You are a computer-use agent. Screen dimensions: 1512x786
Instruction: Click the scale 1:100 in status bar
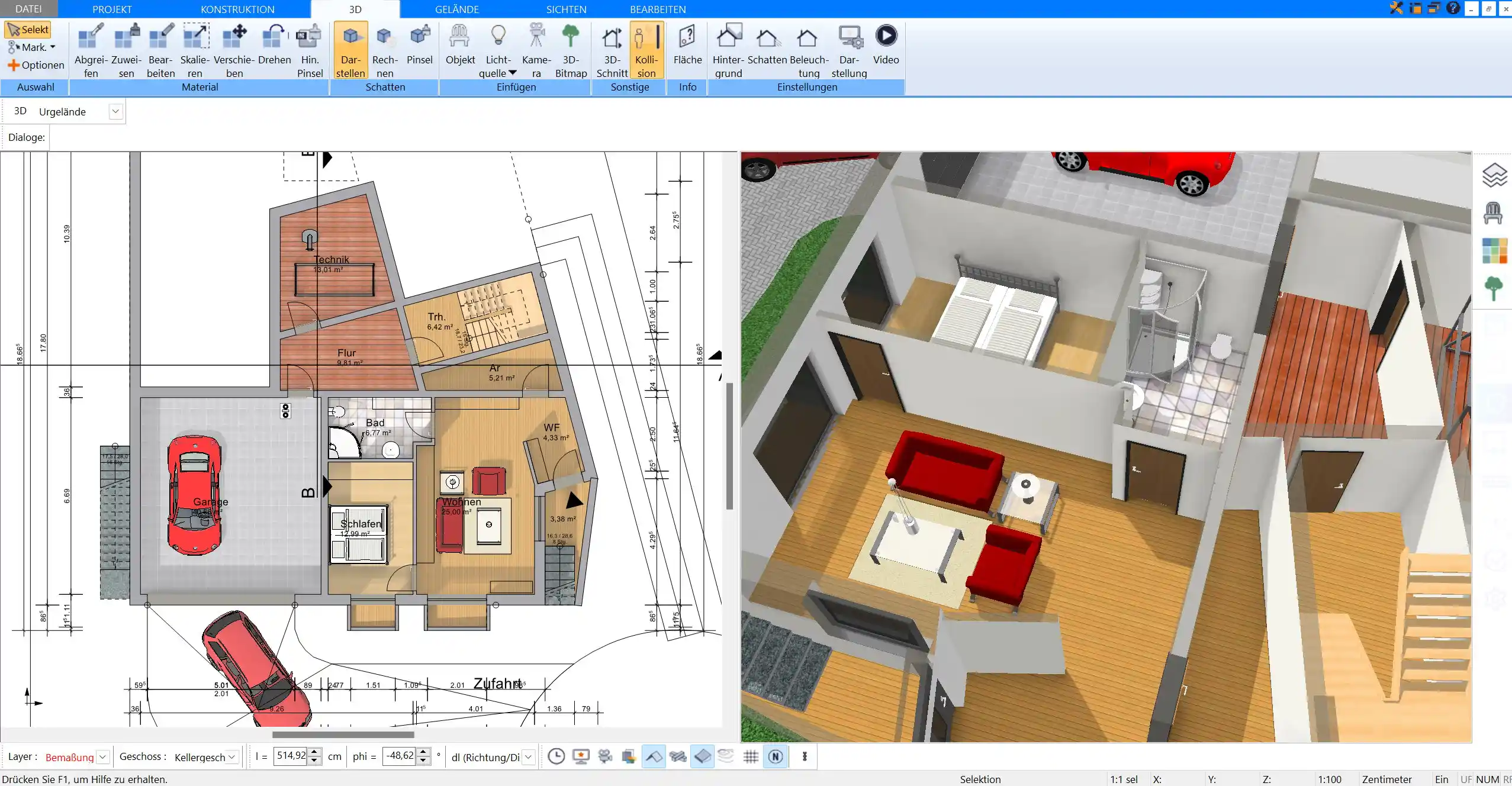click(x=1329, y=779)
